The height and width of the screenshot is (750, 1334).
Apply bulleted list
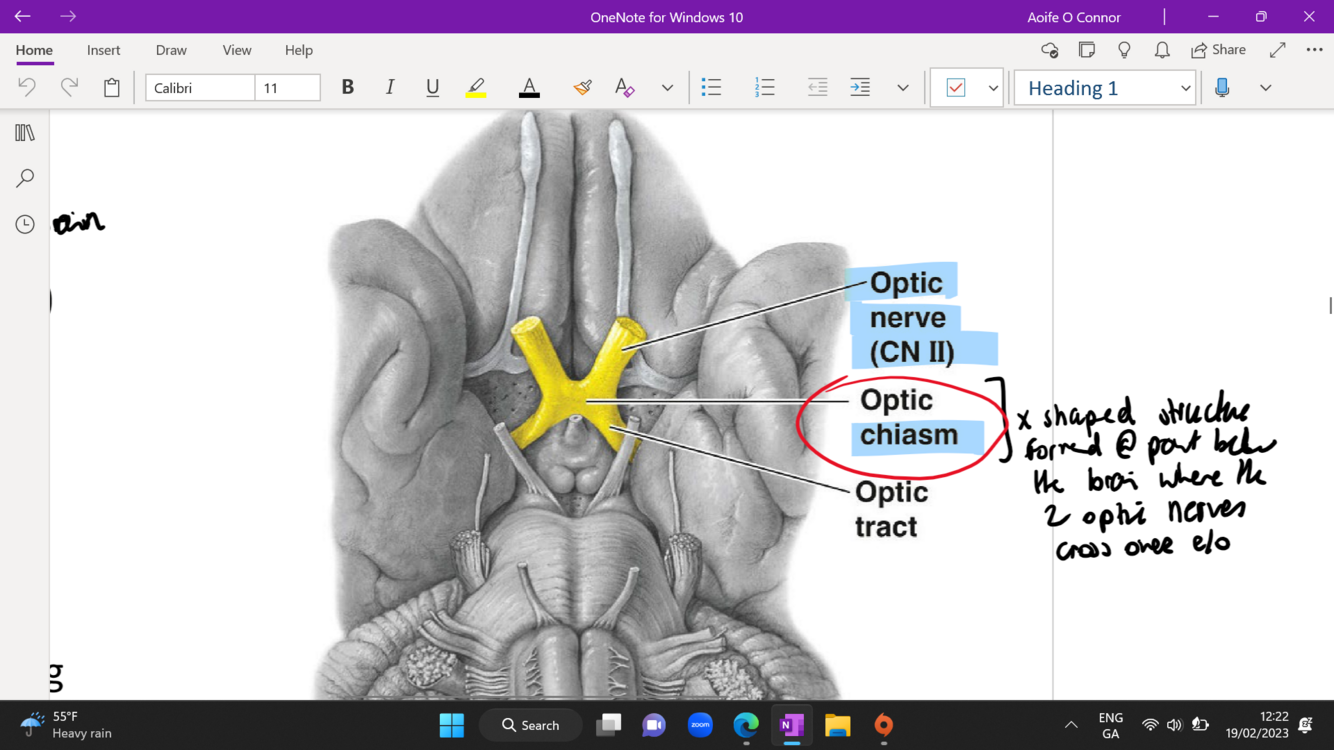(711, 87)
